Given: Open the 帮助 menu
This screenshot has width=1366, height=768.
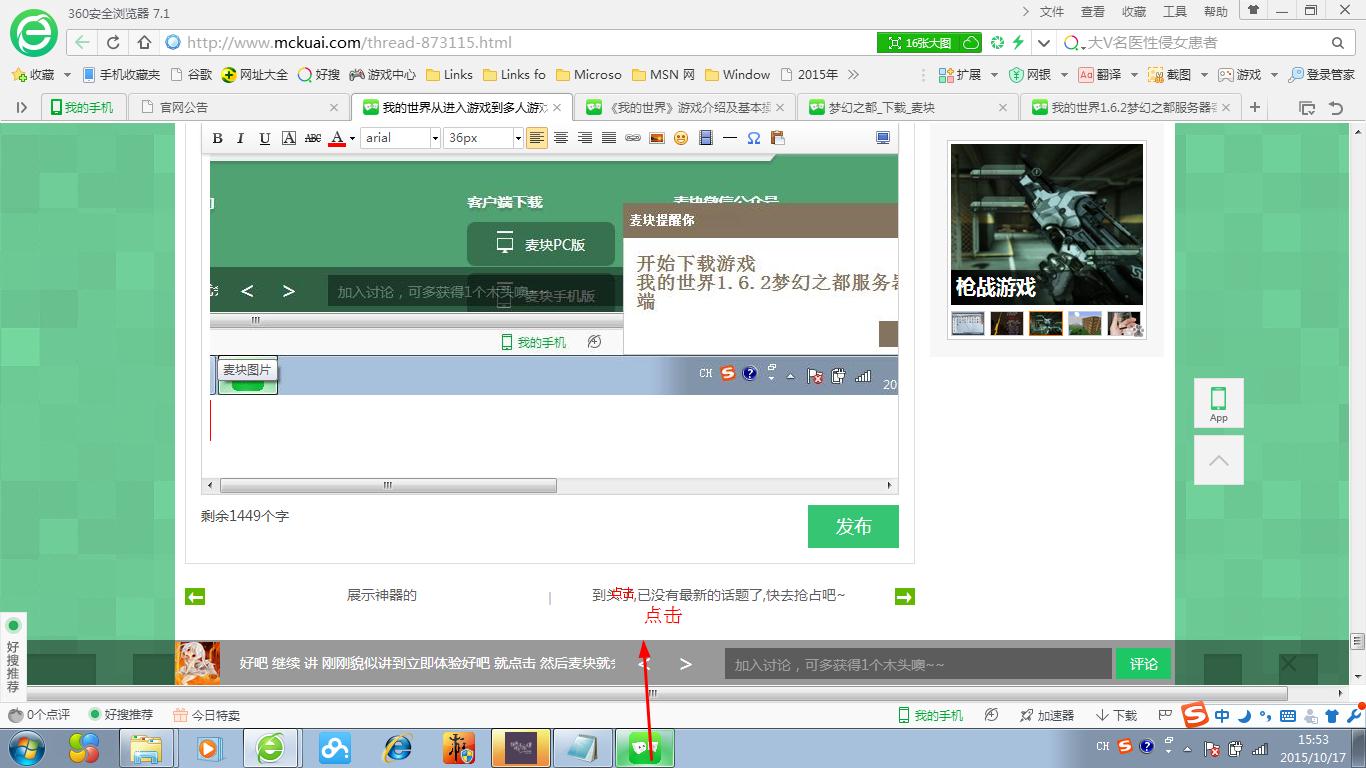Looking at the screenshot, I should click(1216, 12).
